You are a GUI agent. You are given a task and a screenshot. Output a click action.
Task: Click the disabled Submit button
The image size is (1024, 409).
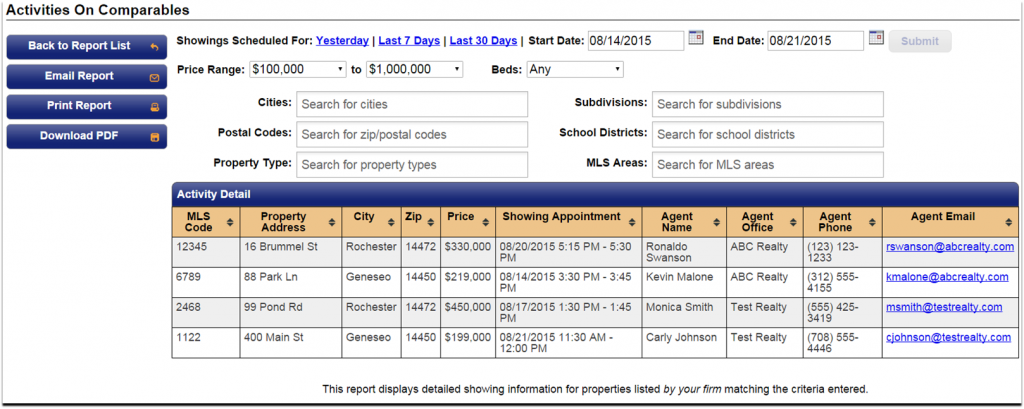920,41
